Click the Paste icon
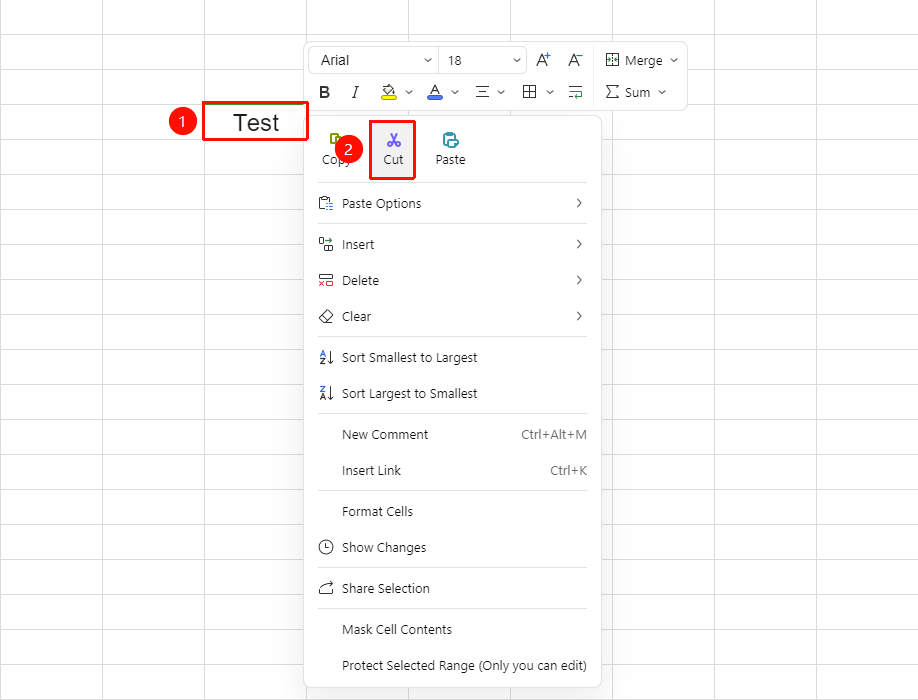918x700 pixels. click(x=450, y=140)
